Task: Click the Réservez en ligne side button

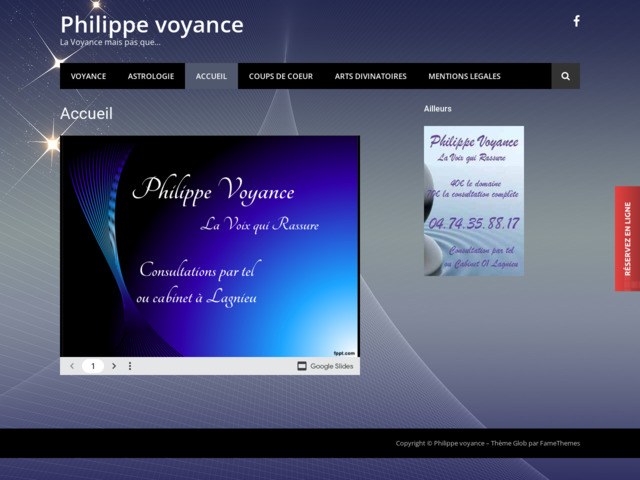Action: (x=627, y=238)
